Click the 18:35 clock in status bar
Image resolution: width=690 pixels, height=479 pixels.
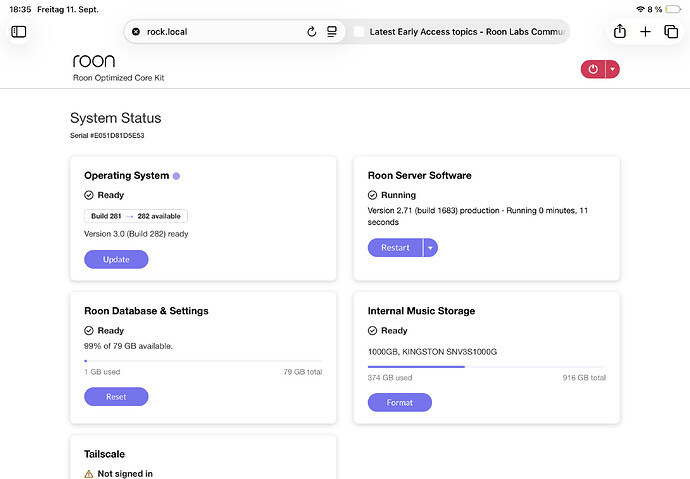click(20, 9)
